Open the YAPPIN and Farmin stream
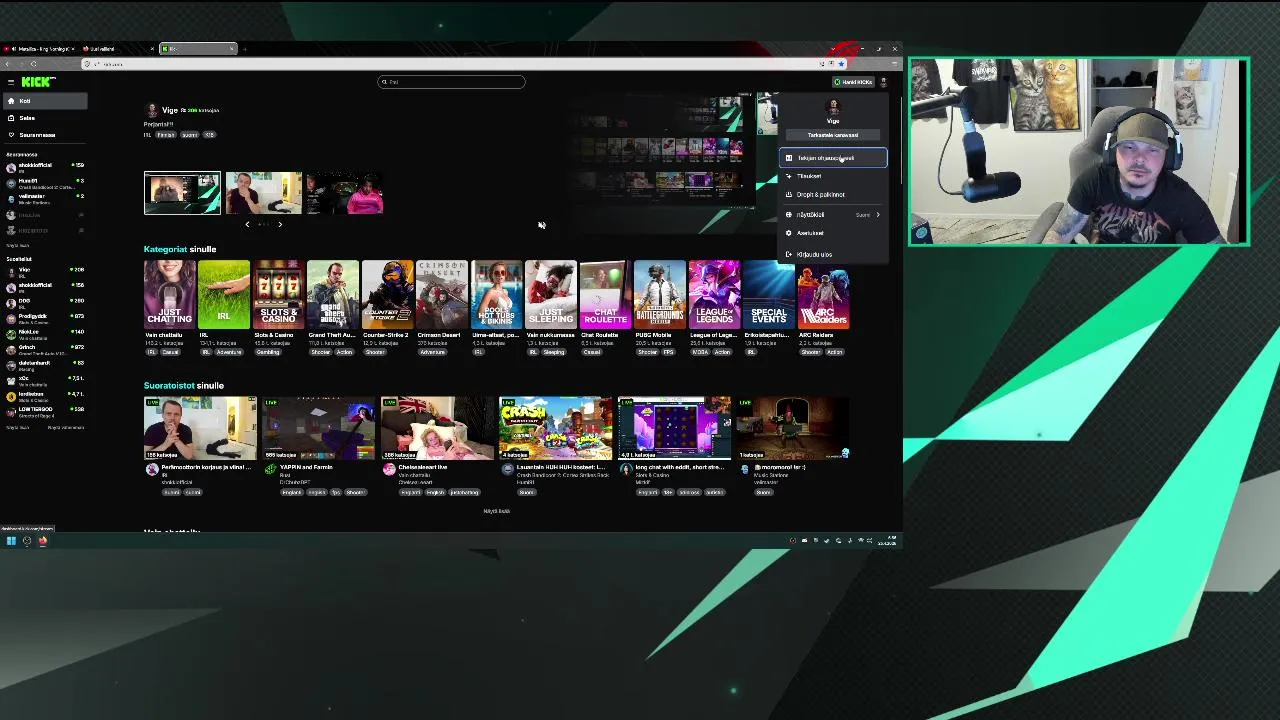The height and width of the screenshot is (720, 1280). tap(318, 428)
